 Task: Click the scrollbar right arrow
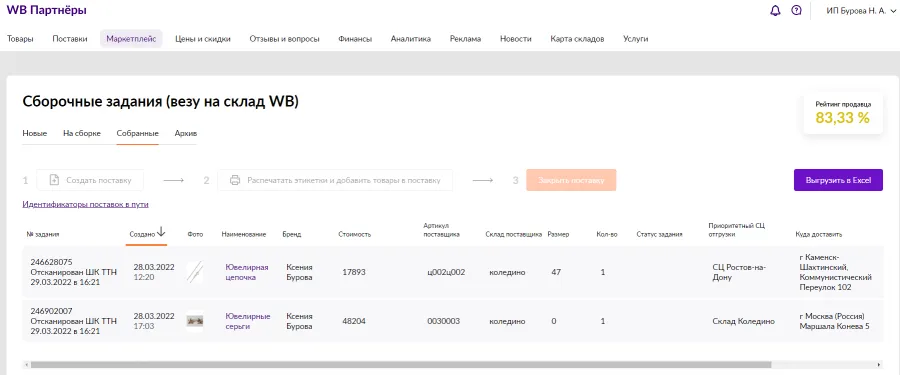pos(879,365)
